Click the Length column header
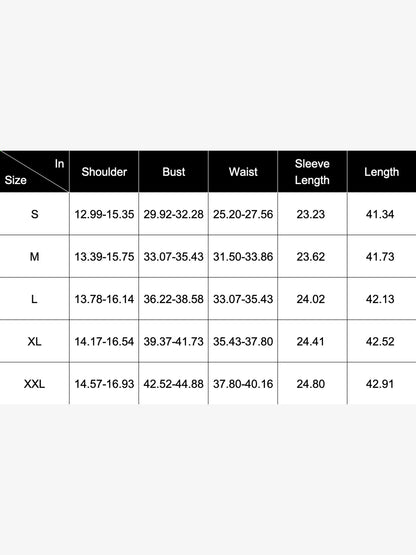 click(382, 172)
